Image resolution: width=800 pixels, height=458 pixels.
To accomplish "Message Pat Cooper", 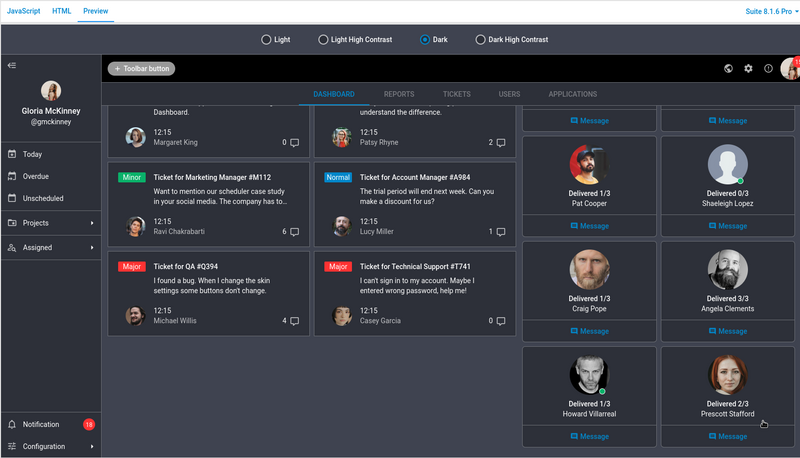I will 589,226.
